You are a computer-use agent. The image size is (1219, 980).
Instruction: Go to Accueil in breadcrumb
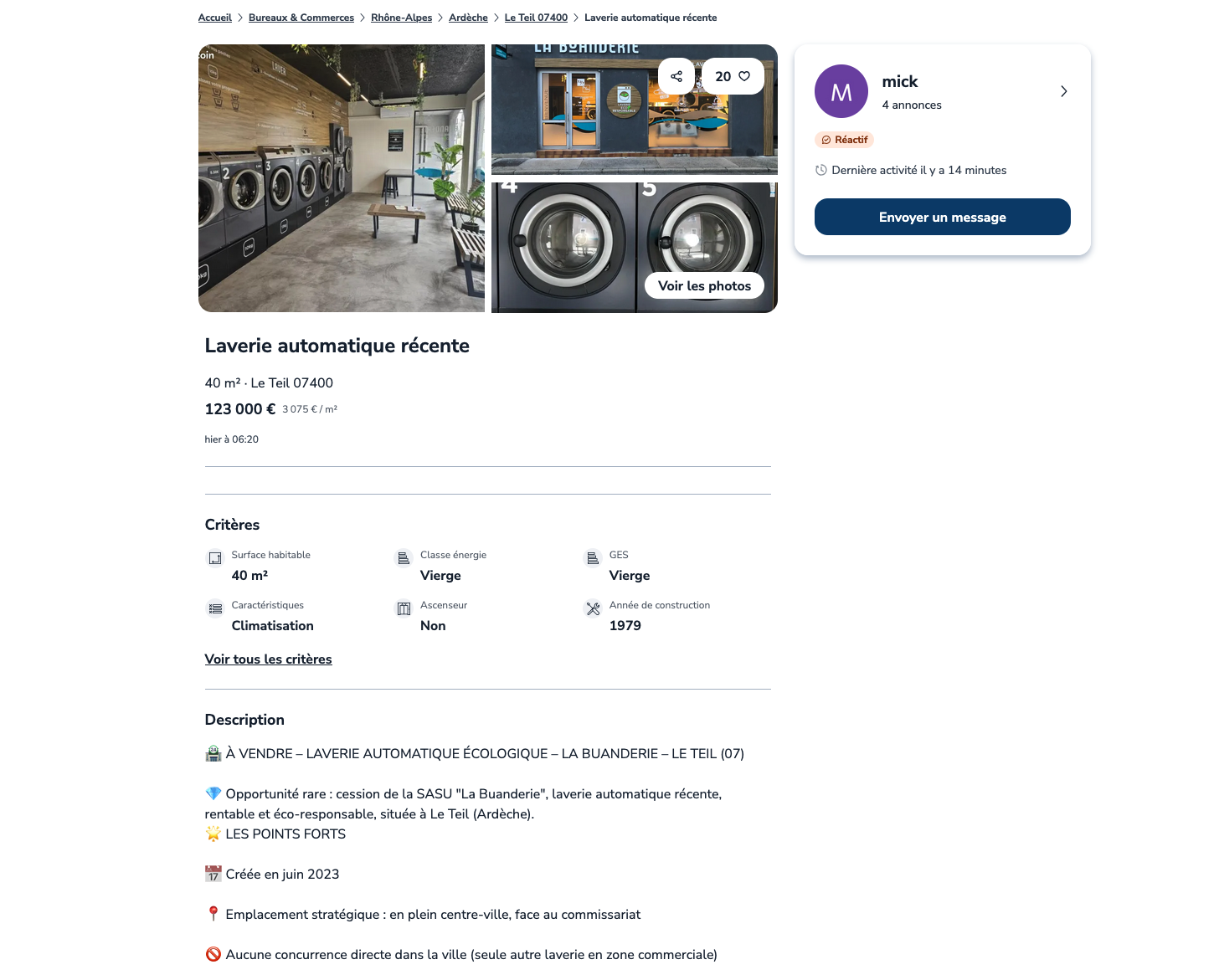tap(215, 18)
